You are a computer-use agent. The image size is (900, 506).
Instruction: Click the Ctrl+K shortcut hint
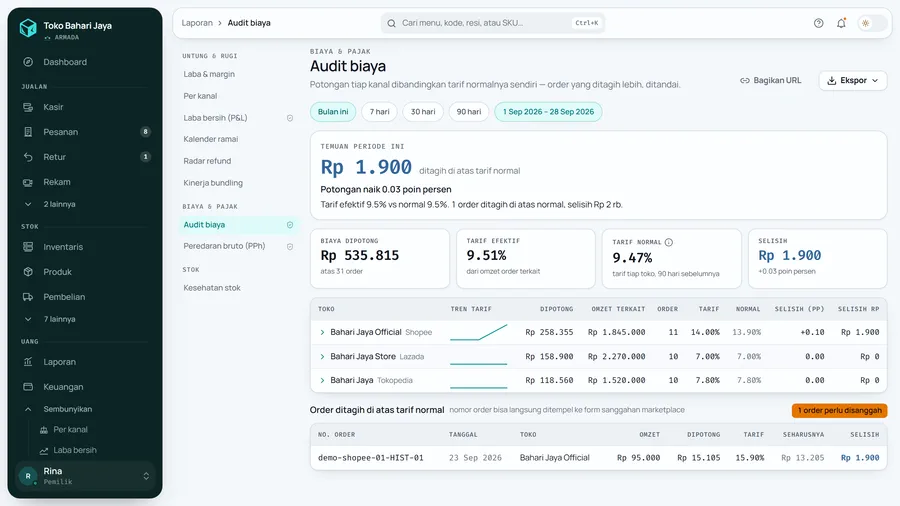click(587, 23)
